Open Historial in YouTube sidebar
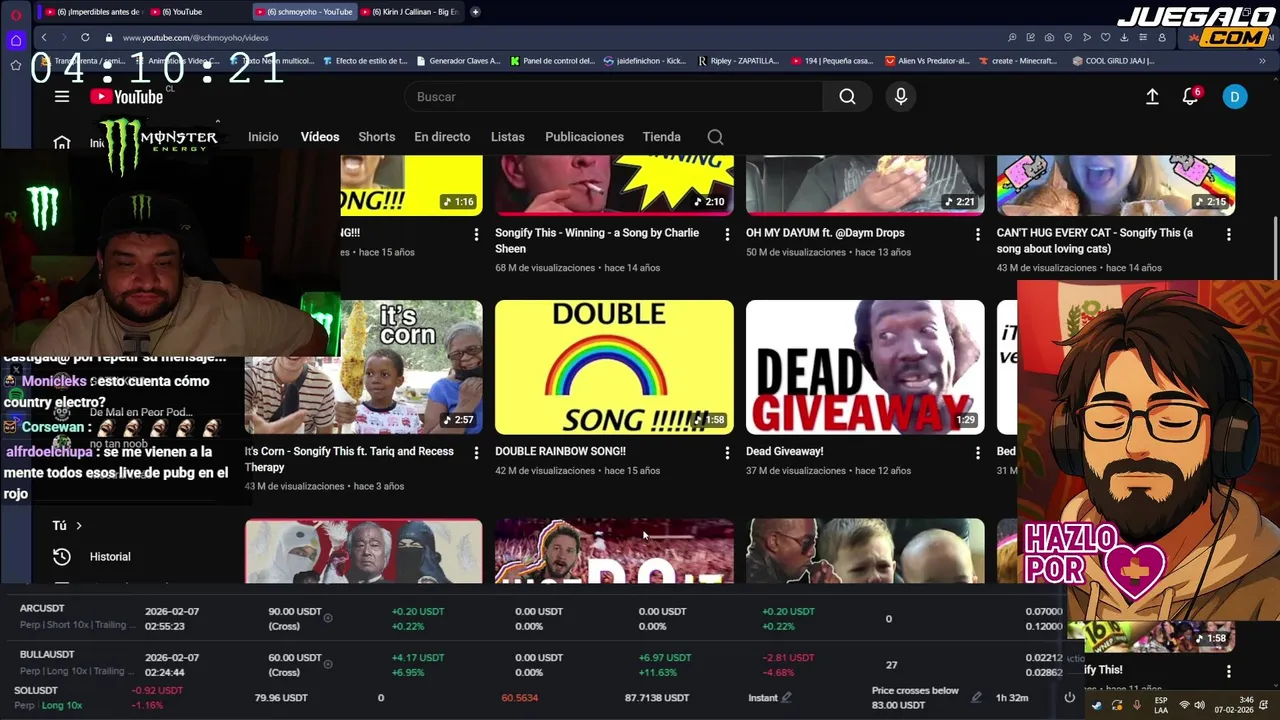The image size is (1280, 720). pos(110,557)
